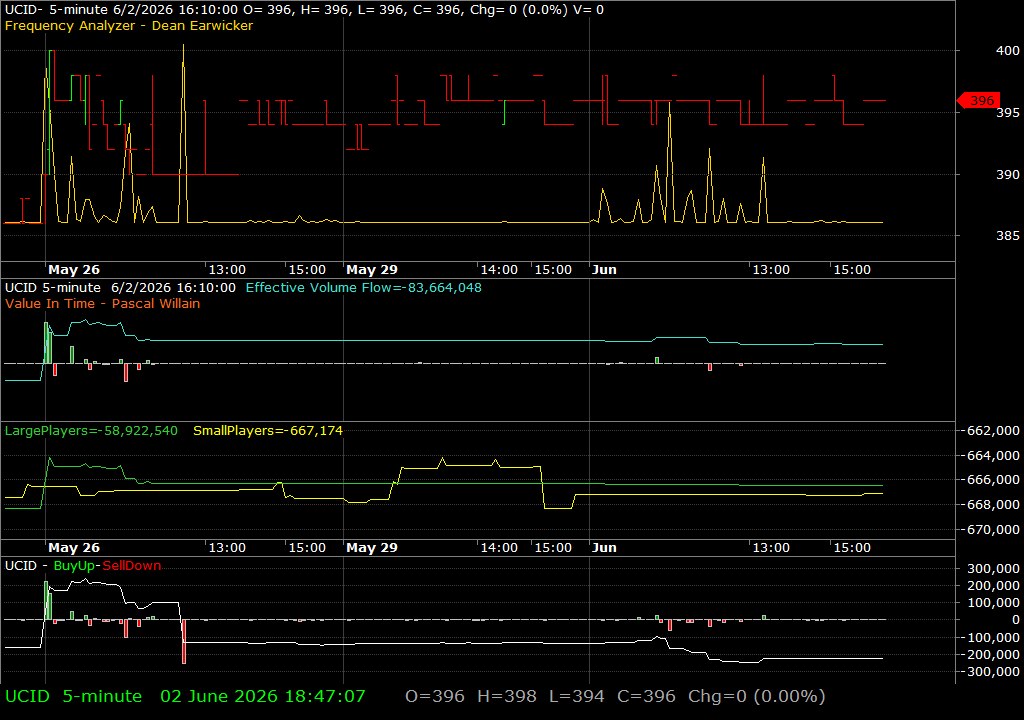This screenshot has height=720, width=1024.
Task: Click the 200,000 axis label in the BuyUp panel
Action: [993, 585]
